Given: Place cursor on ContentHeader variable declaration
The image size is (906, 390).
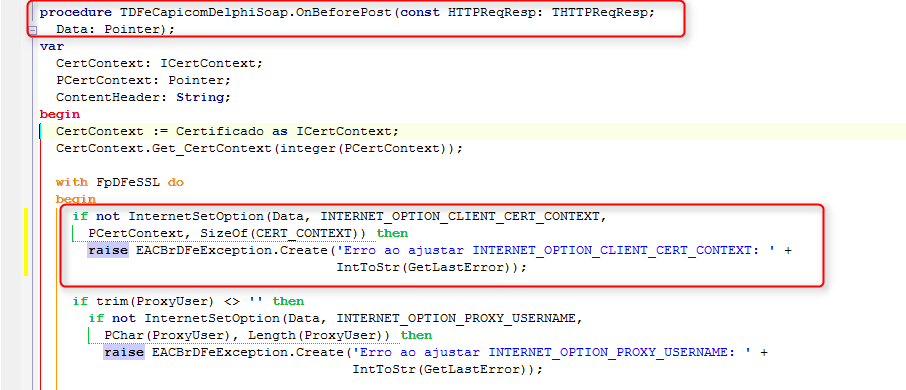Looking at the screenshot, I should coord(108,96).
